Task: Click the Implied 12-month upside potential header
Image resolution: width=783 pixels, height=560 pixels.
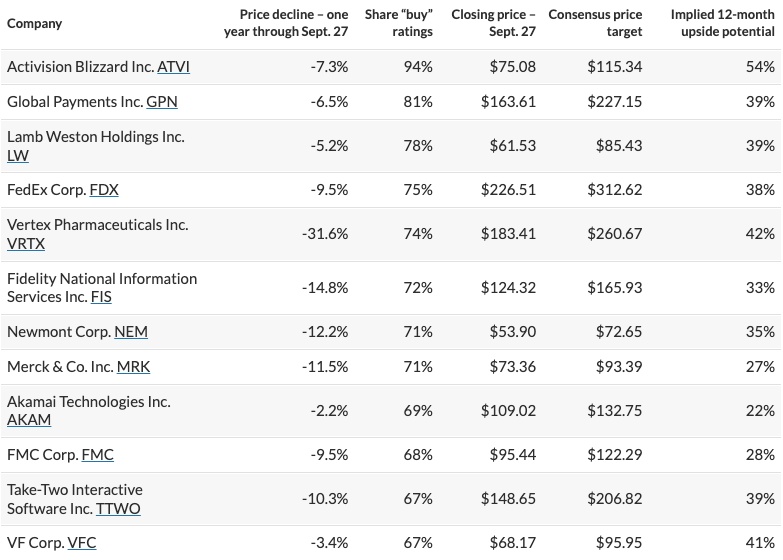Action: tap(722, 24)
